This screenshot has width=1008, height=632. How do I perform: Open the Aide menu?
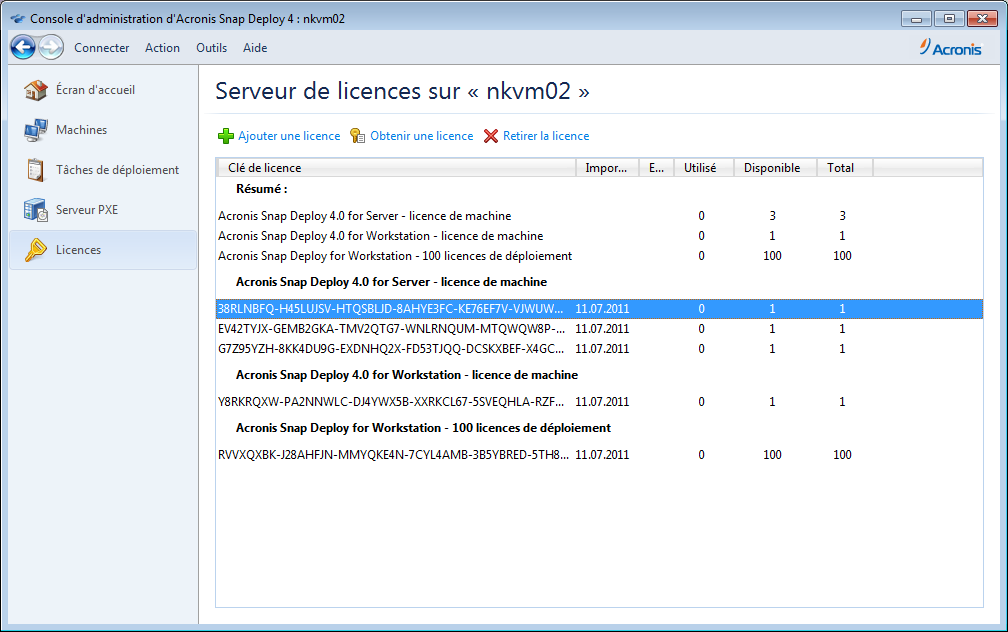(255, 48)
